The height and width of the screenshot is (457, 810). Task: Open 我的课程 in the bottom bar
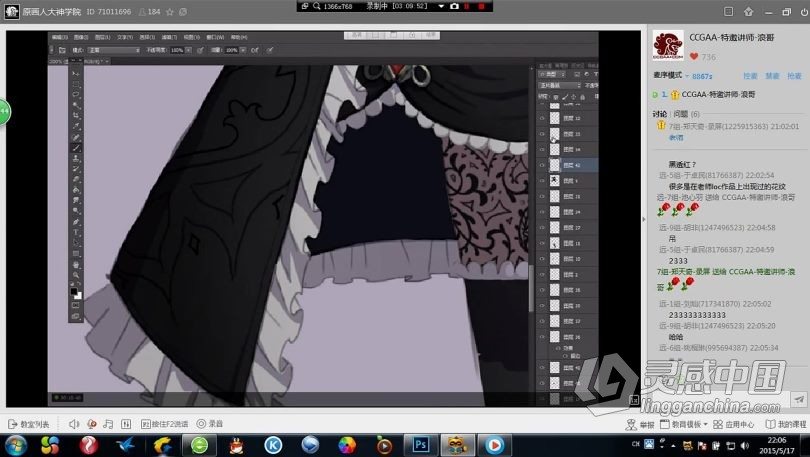pos(786,424)
